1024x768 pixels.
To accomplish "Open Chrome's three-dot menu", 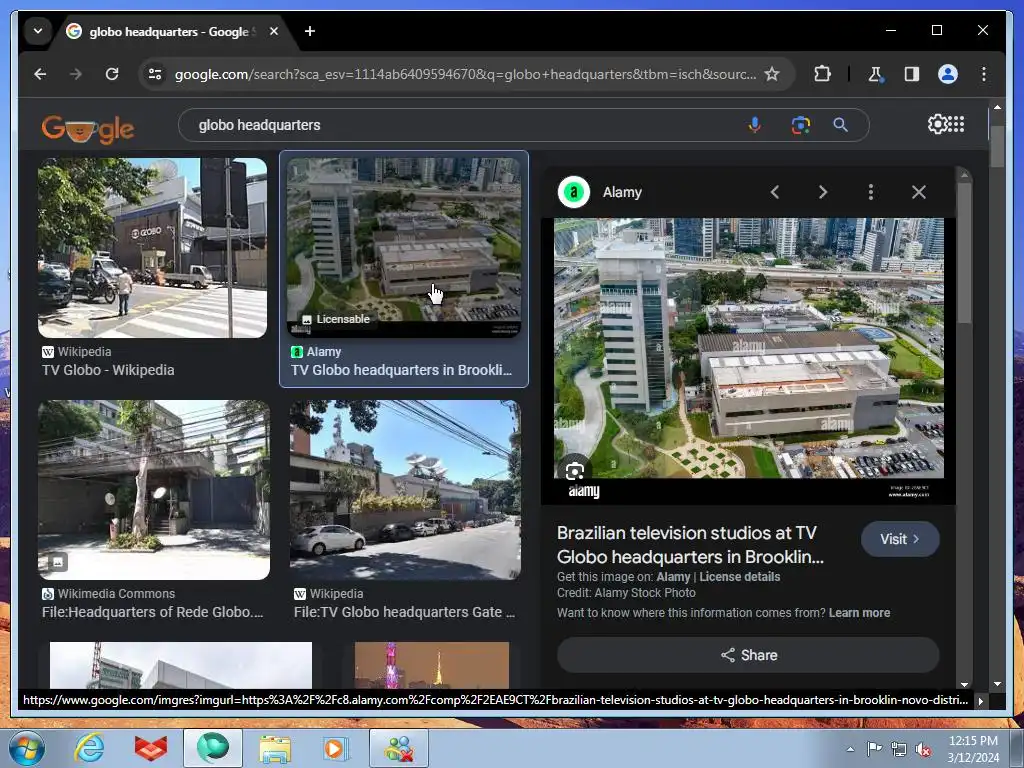I will (984, 74).
